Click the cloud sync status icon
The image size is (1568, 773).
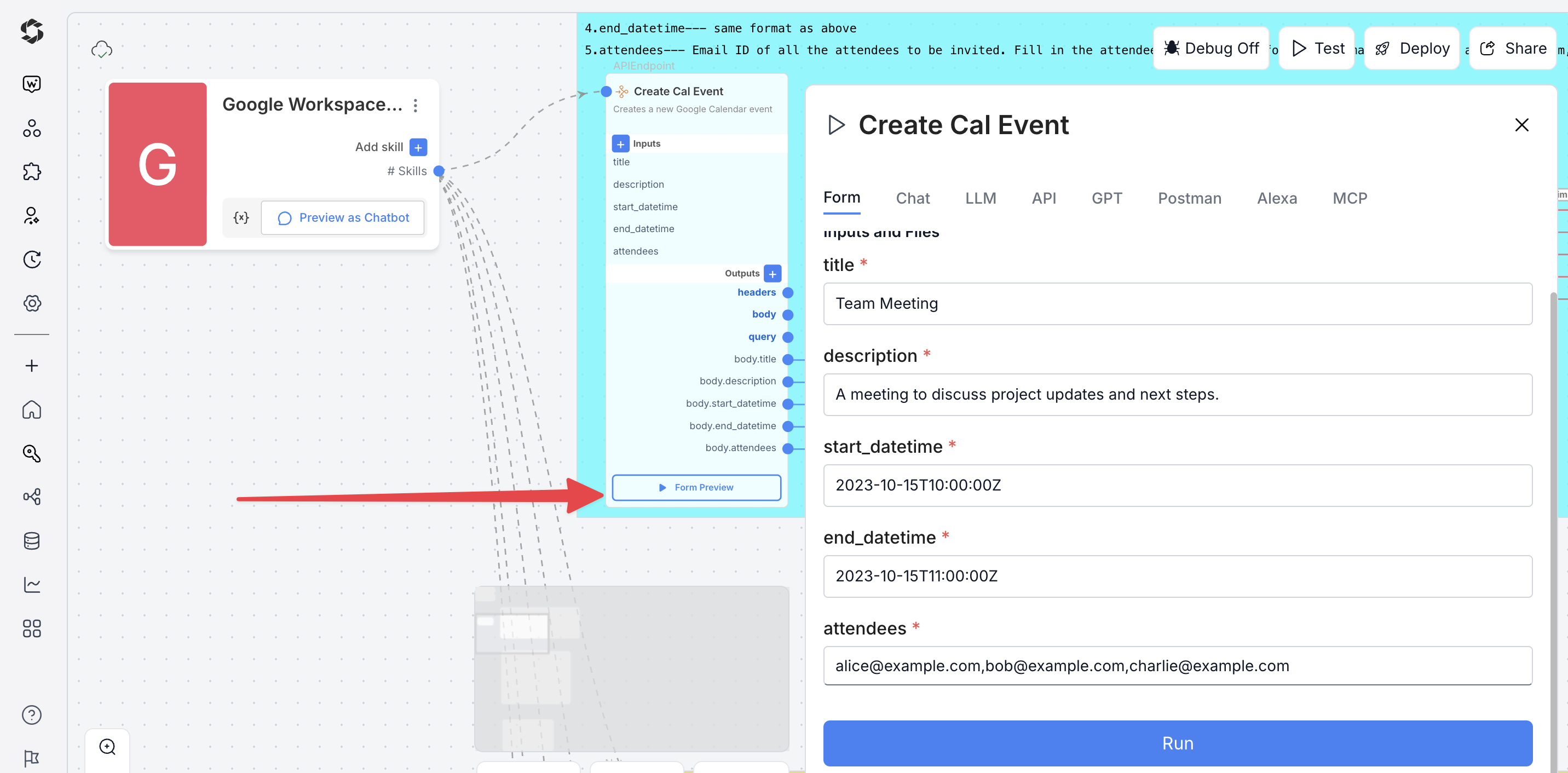[x=102, y=49]
